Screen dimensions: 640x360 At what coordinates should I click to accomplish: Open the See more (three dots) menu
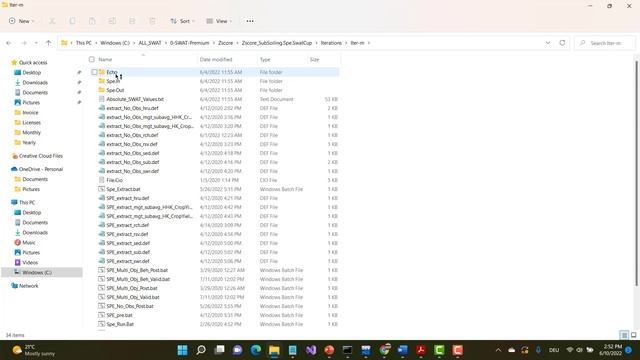coord(250,21)
